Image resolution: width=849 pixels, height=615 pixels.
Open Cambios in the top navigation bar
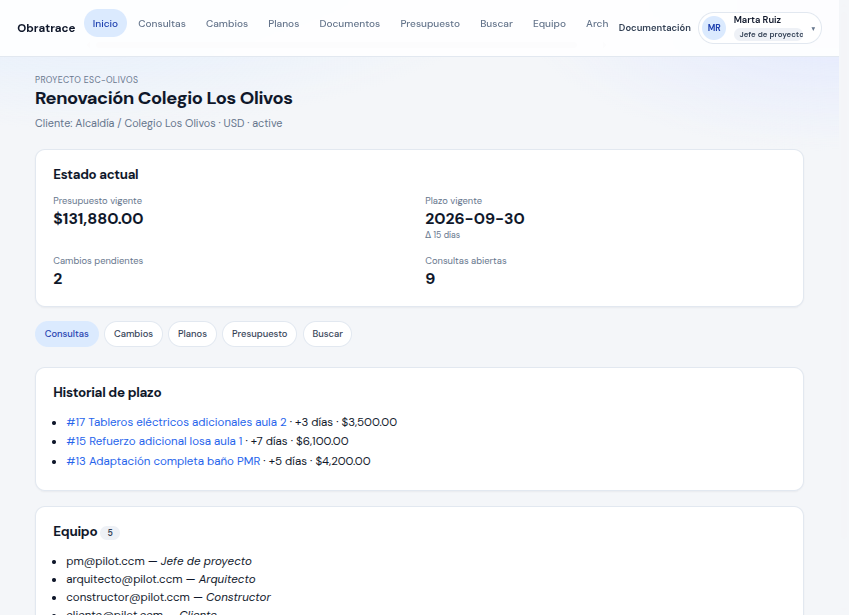pos(227,24)
